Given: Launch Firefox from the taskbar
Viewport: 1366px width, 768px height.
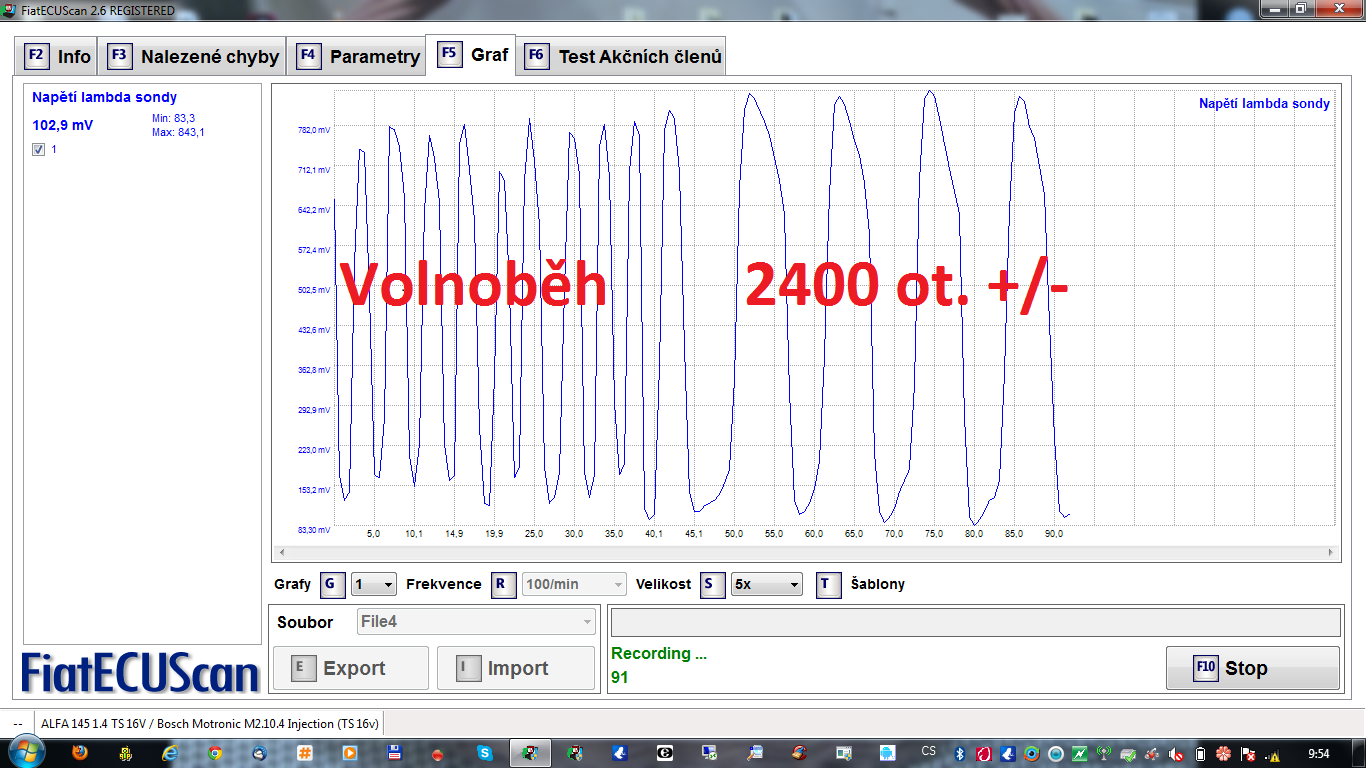Looking at the screenshot, I should (80, 753).
